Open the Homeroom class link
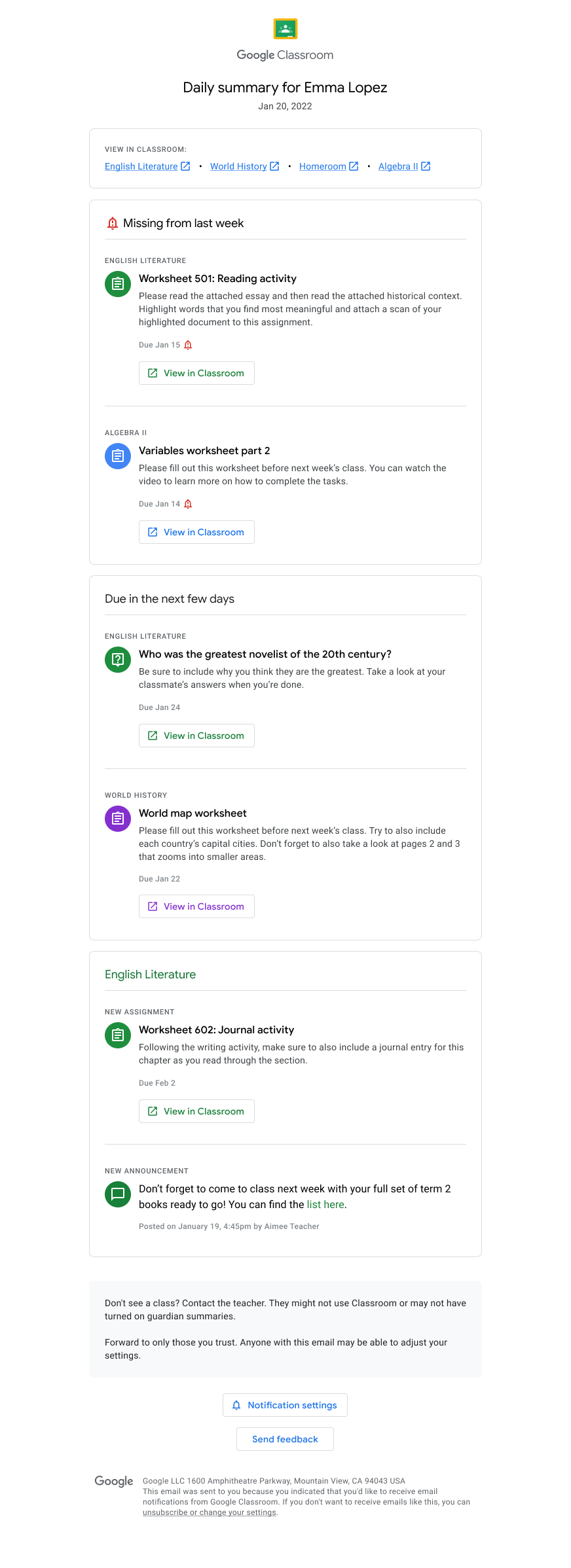Screen dimensions: 571x1568 [x=322, y=167]
